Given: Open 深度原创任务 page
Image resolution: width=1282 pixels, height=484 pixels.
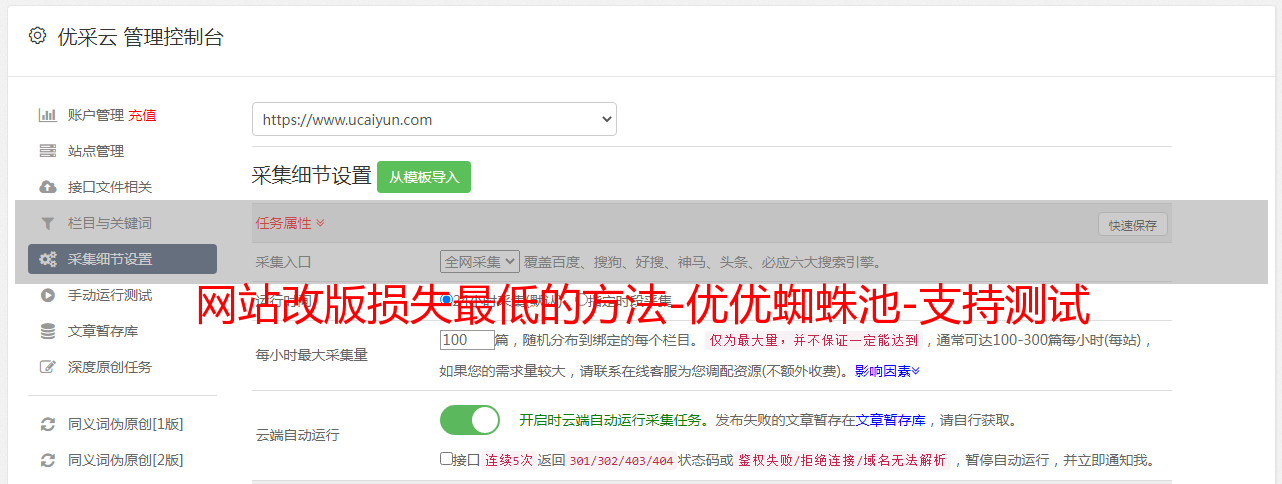Looking at the screenshot, I should point(110,367).
